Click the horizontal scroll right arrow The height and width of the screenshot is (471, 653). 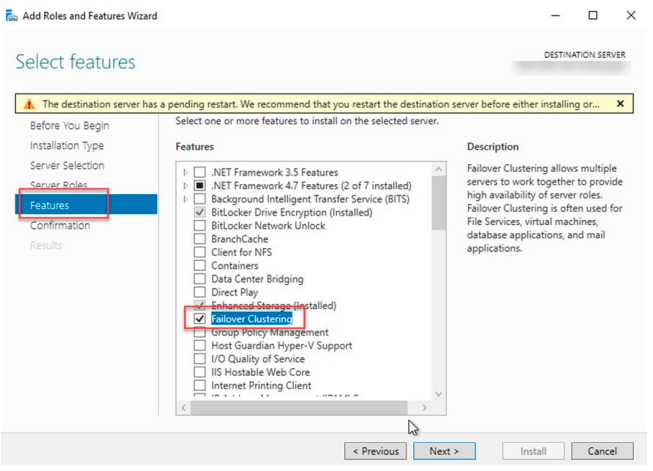(424, 408)
